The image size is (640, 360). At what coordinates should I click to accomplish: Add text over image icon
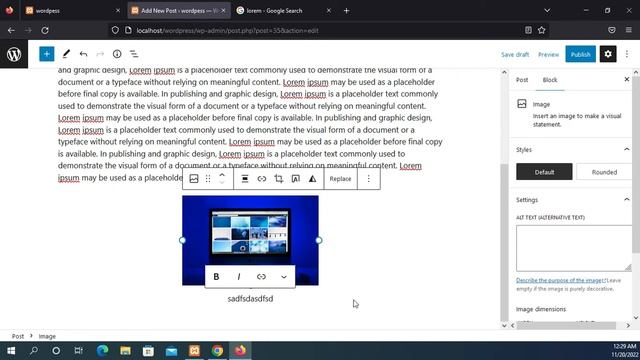click(x=296, y=179)
